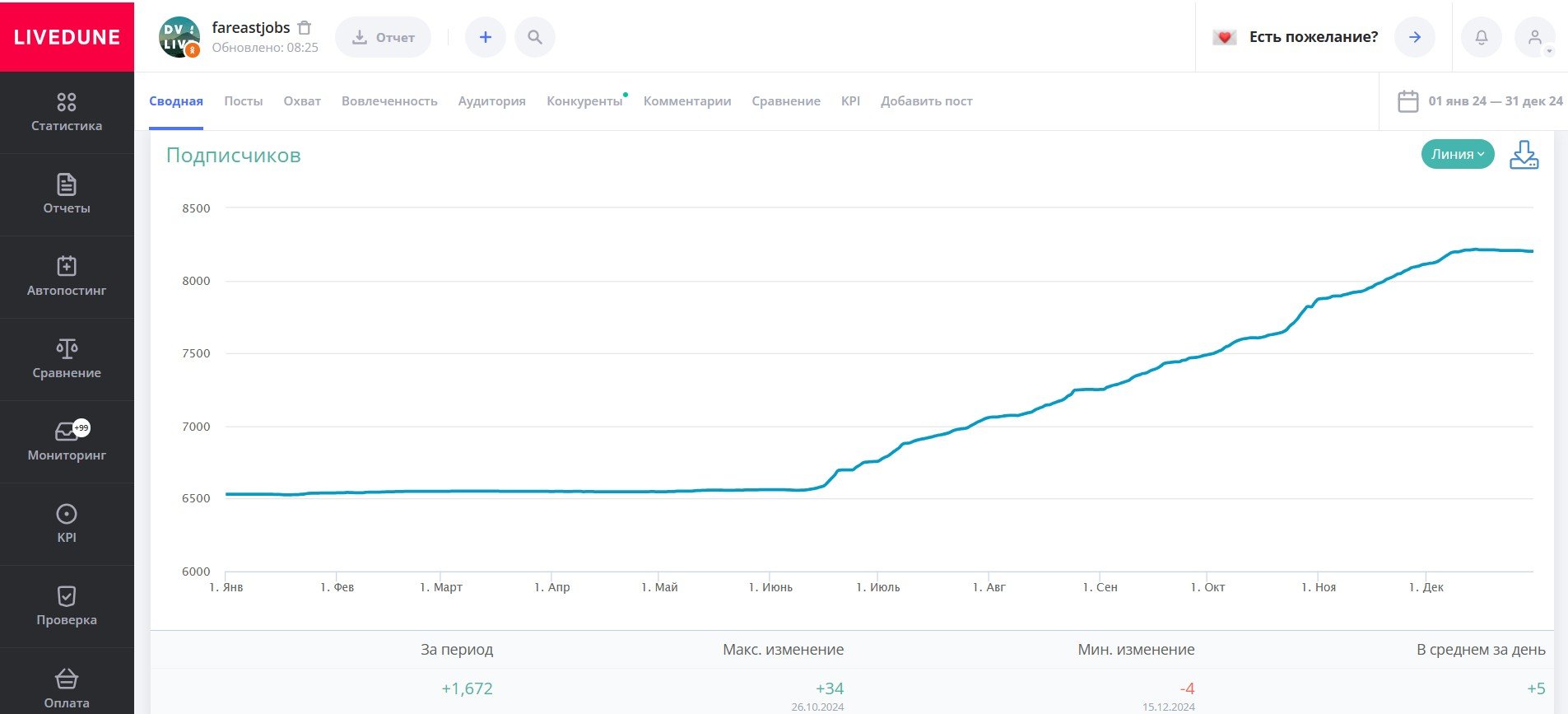Switch to the Посты tab

tap(244, 101)
